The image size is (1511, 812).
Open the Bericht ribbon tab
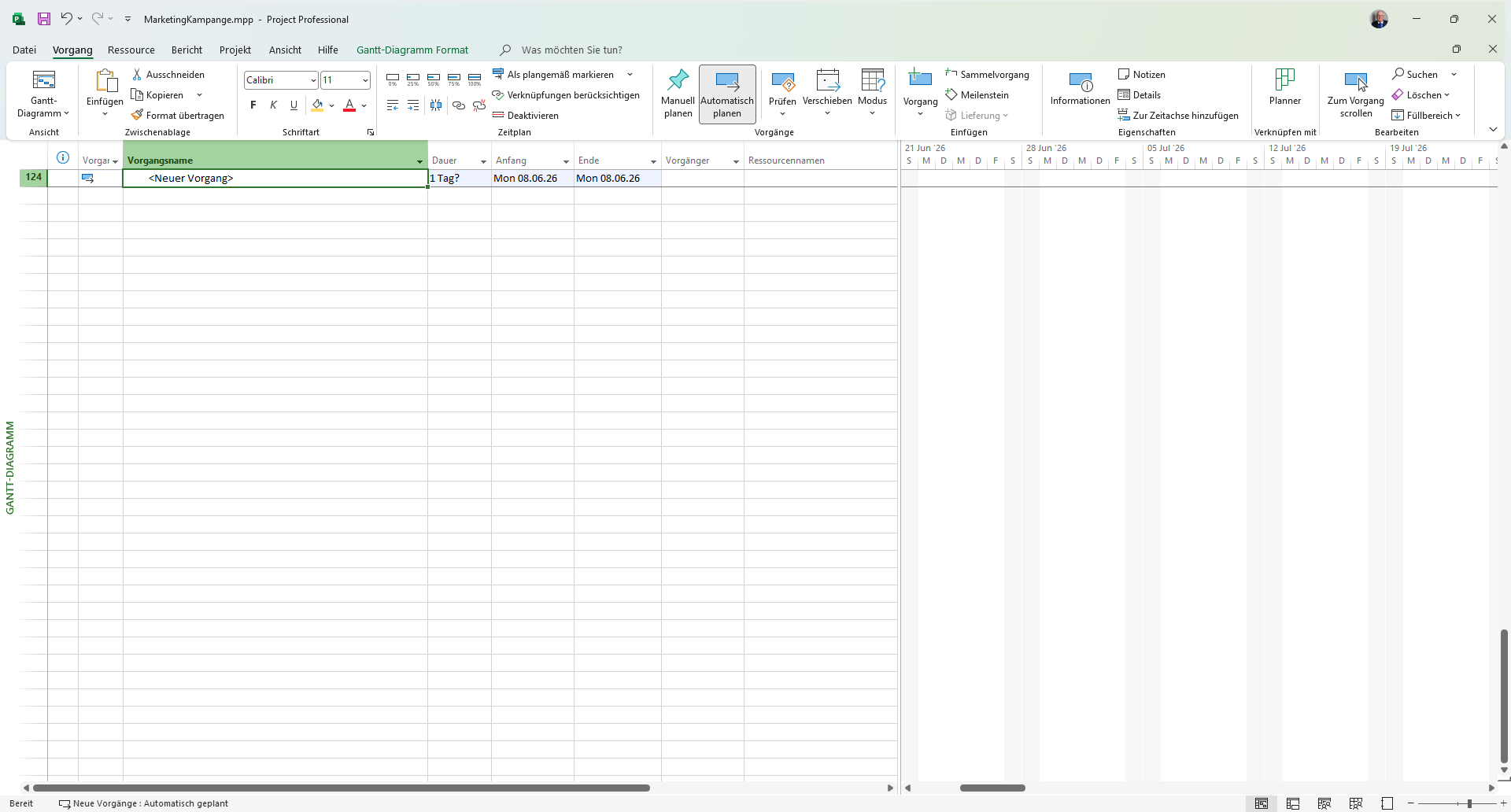pos(187,50)
